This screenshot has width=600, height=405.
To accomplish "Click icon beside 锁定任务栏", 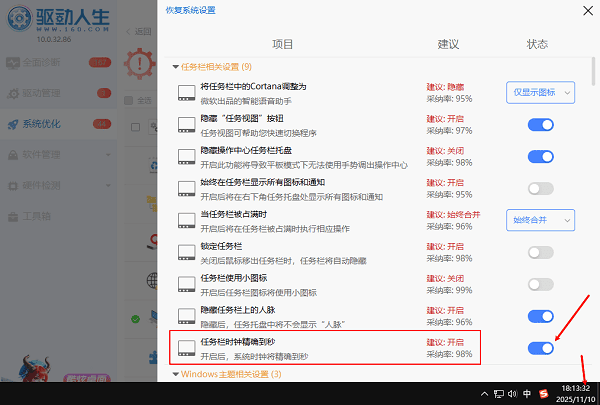I will click(x=187, y=252).
